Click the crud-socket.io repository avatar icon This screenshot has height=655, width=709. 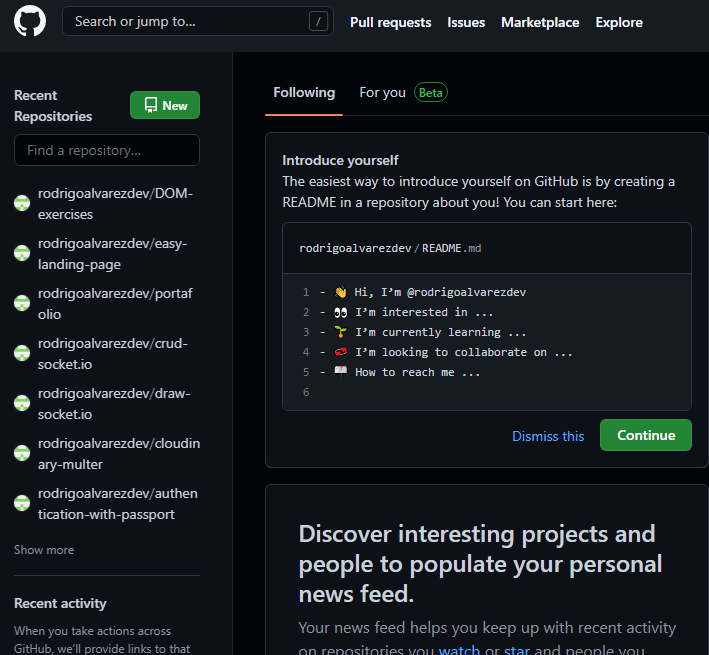22,353
